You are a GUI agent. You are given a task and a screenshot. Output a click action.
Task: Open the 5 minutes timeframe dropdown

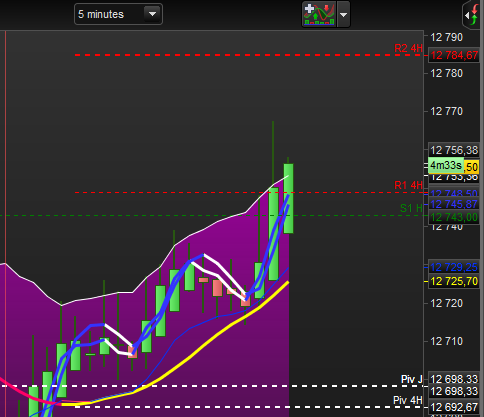click(118, 14)
